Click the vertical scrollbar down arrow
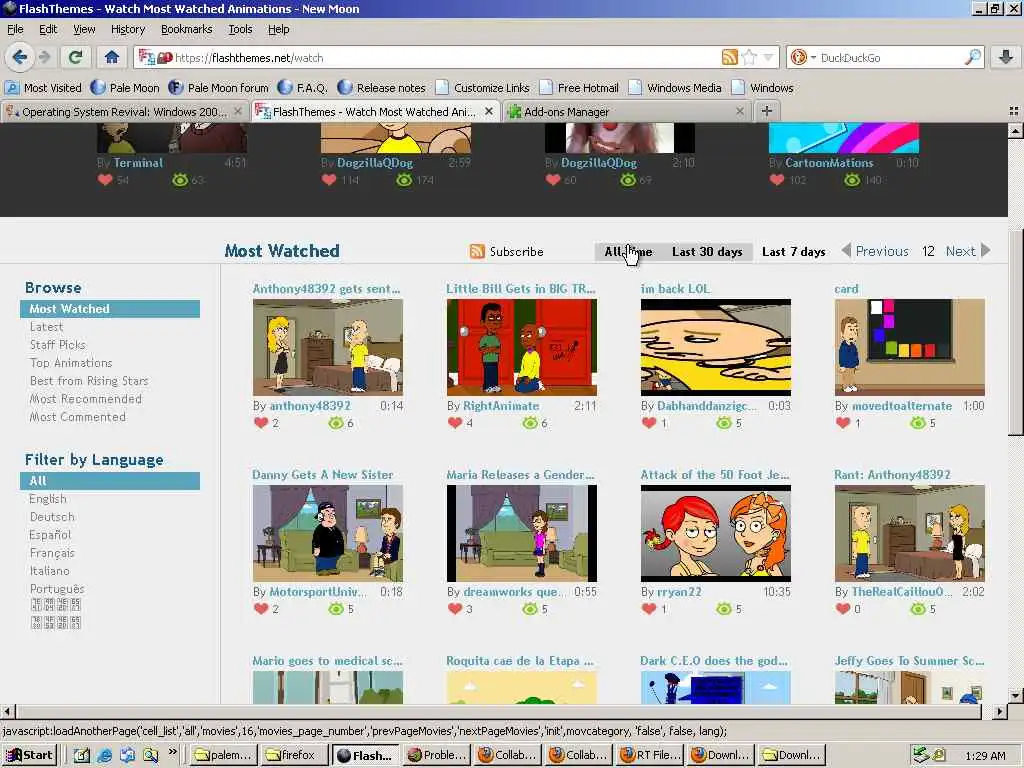The image size is (1024, 768). 1016,696
